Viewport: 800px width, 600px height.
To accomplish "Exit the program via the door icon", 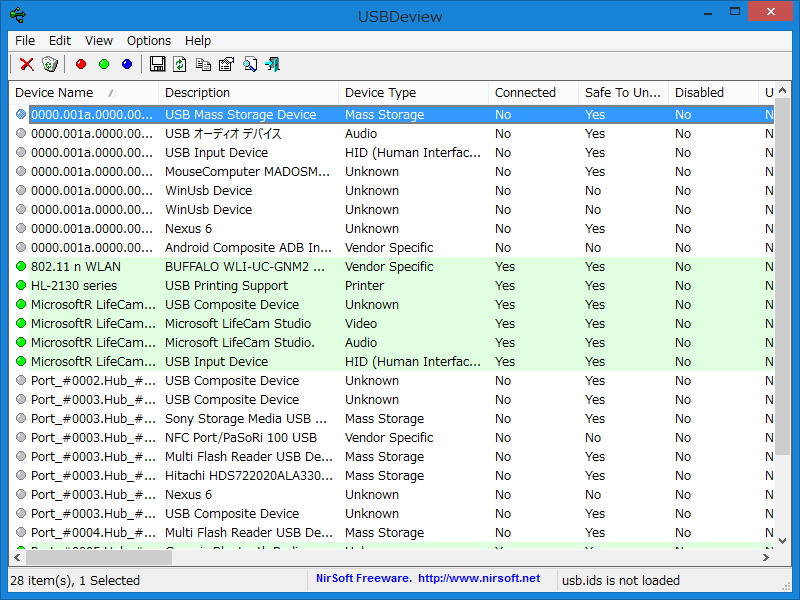I will (272, 64).
